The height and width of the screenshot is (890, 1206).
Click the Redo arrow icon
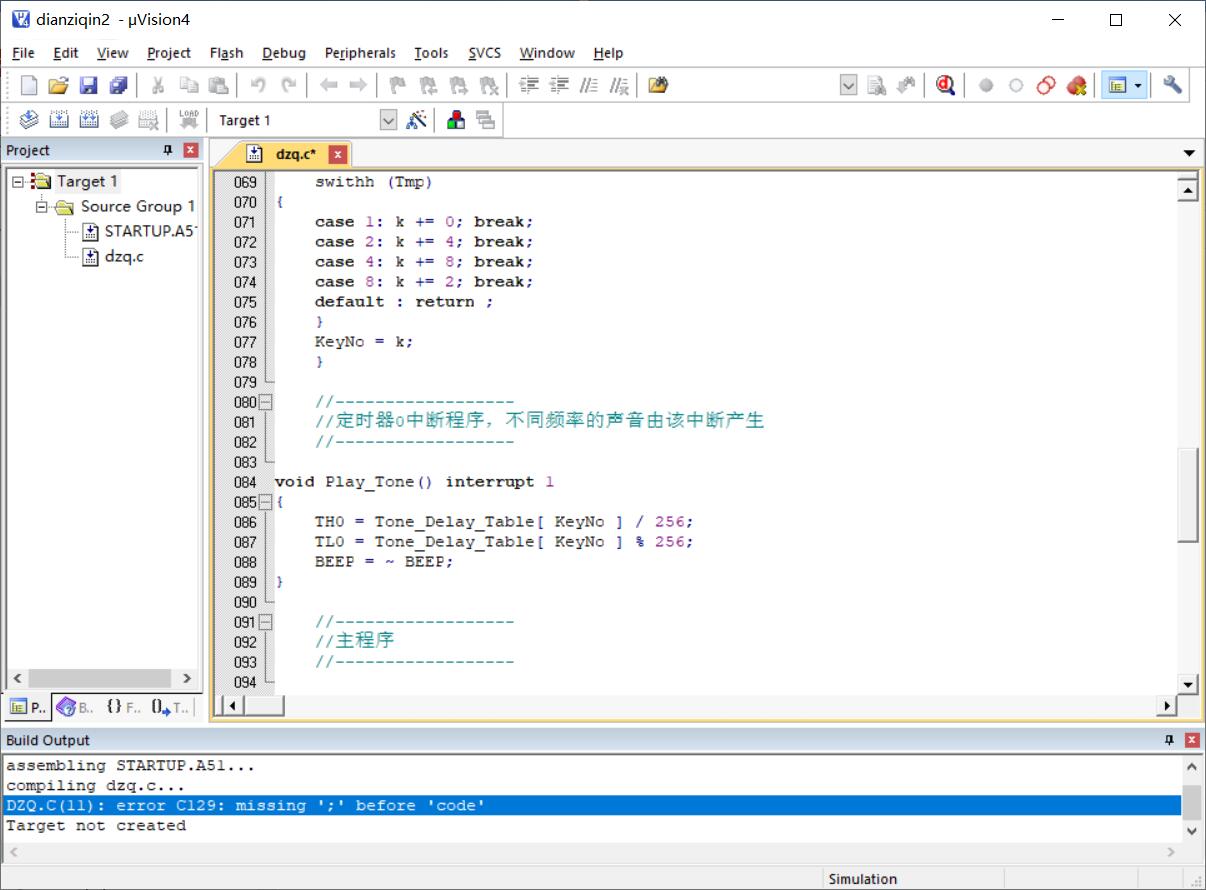tap(288, 85)
